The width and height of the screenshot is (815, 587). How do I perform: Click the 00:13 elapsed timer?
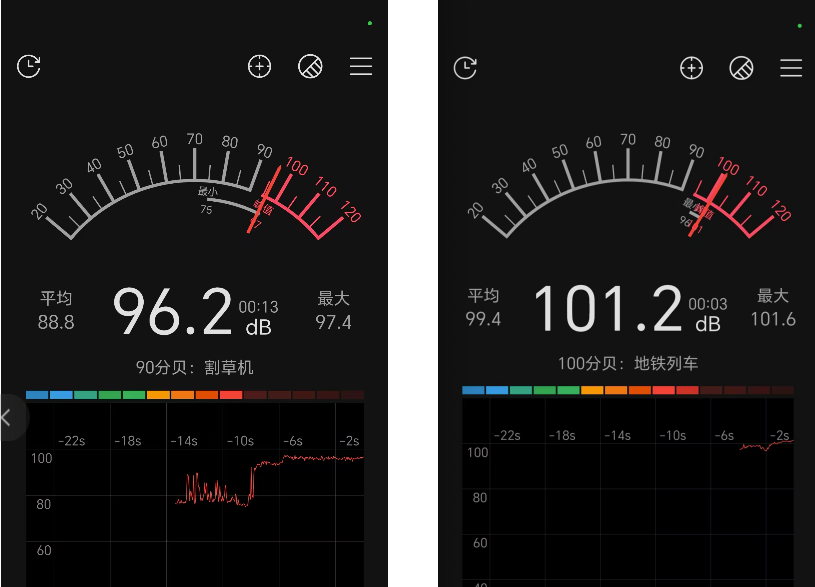click(x=258, y=307)
